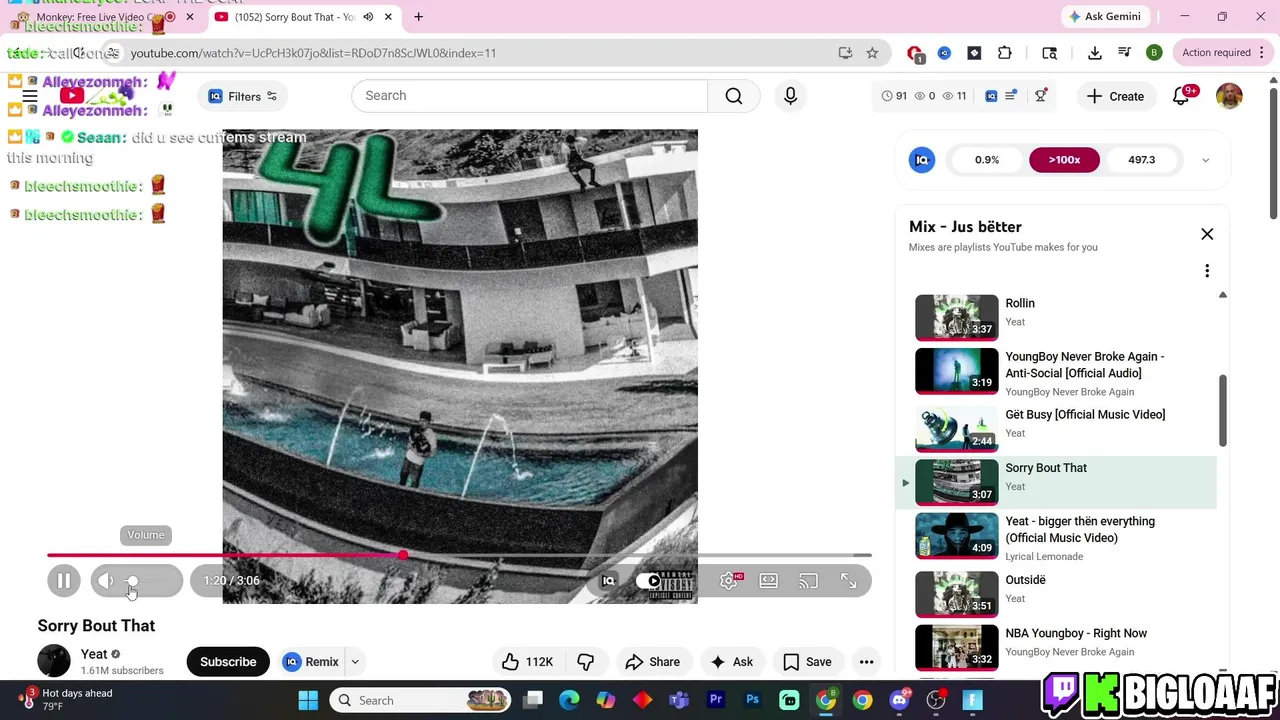
Task: Seek along the red video progress bar
Action: (x=459, y=555)
